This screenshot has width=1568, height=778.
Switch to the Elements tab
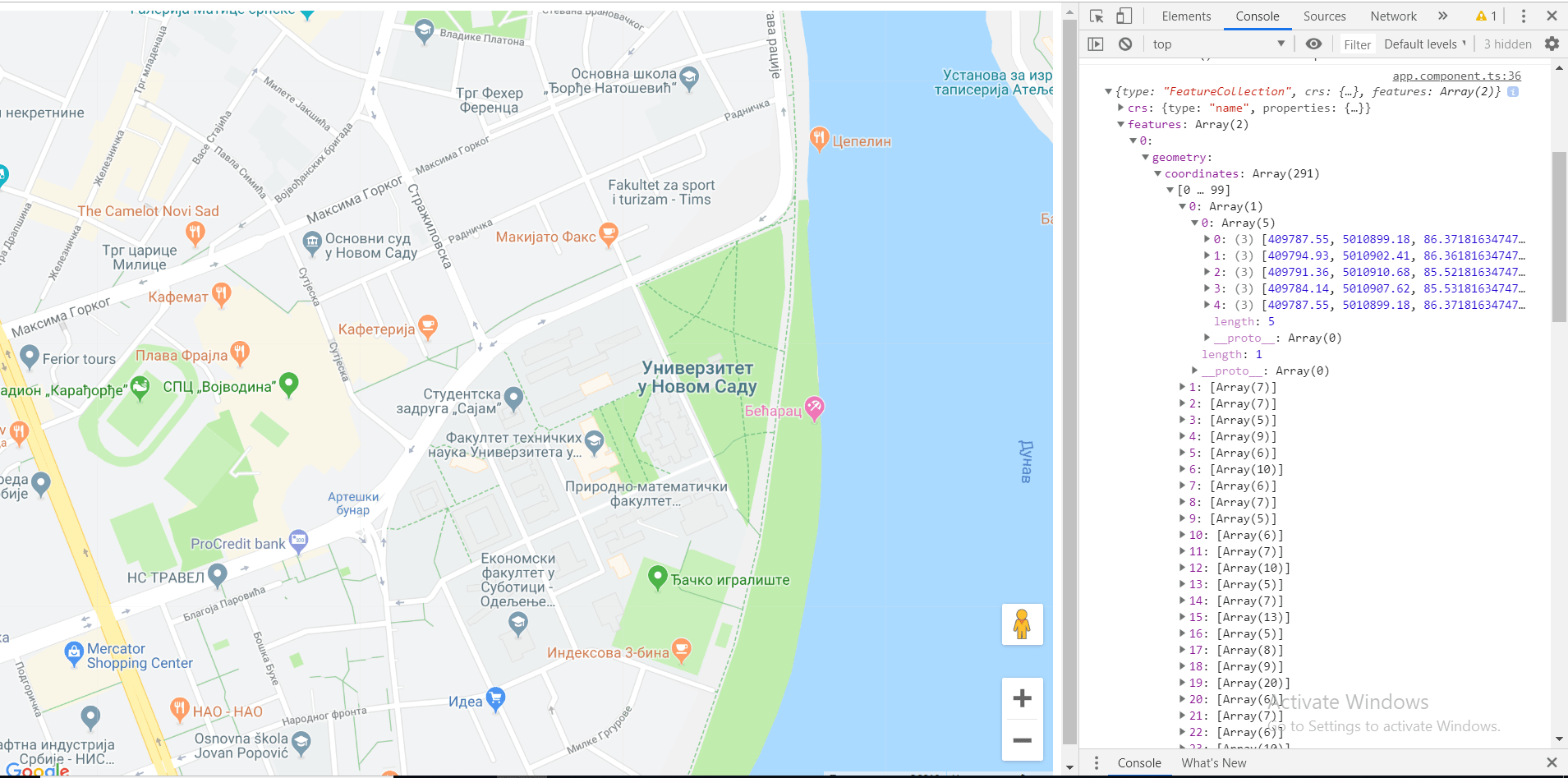(x=1186, y=16)
